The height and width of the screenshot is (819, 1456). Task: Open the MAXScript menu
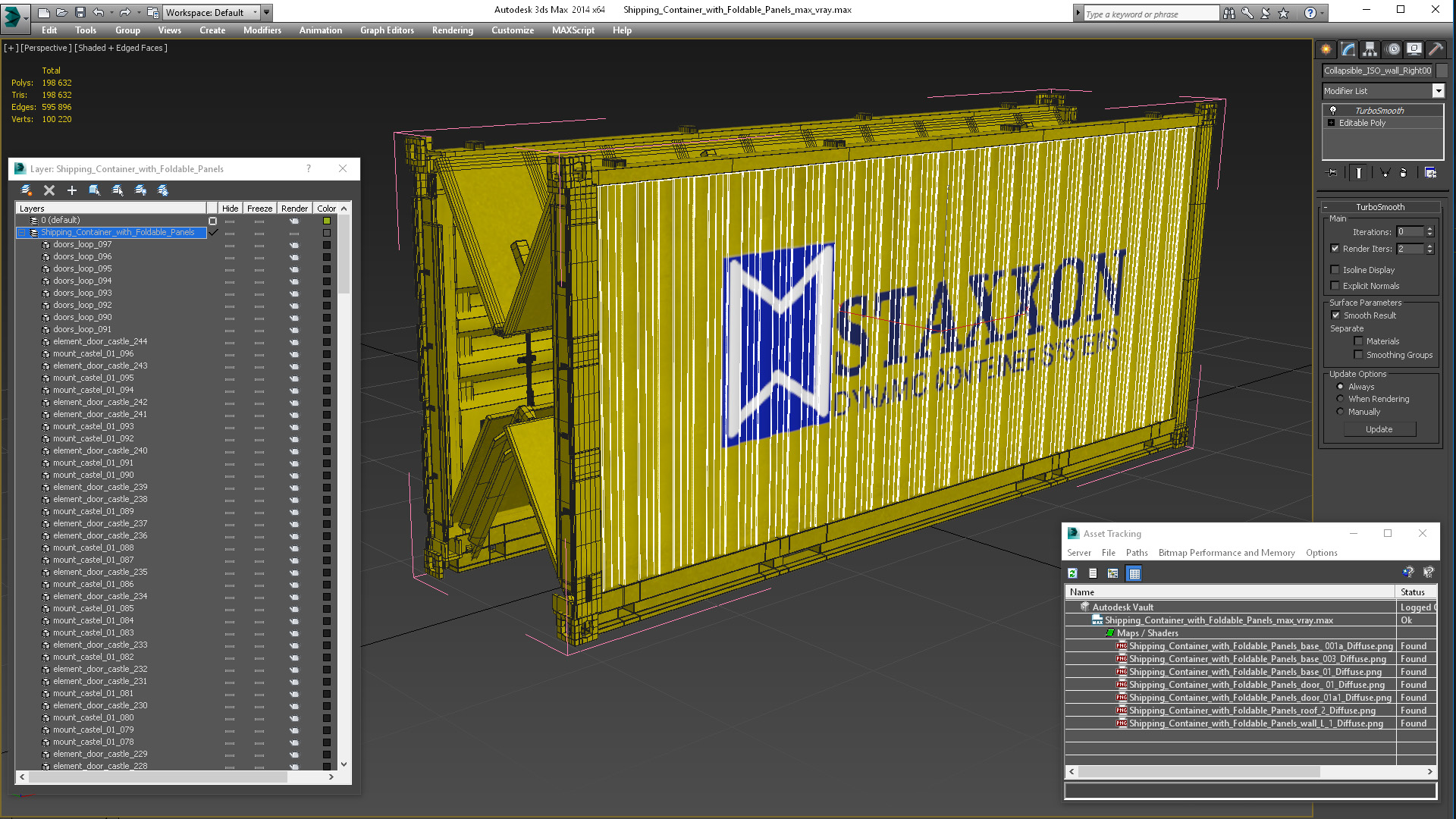point(573,30)
